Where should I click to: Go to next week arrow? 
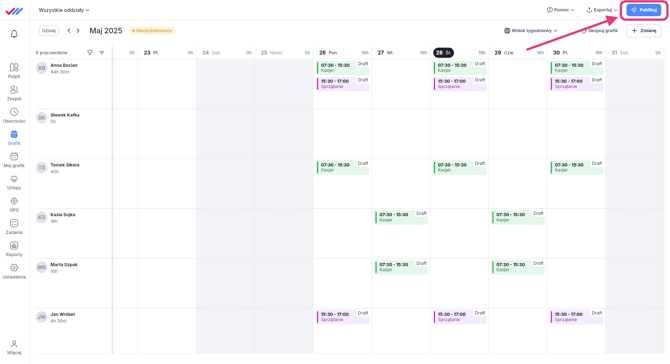(78, 31)
